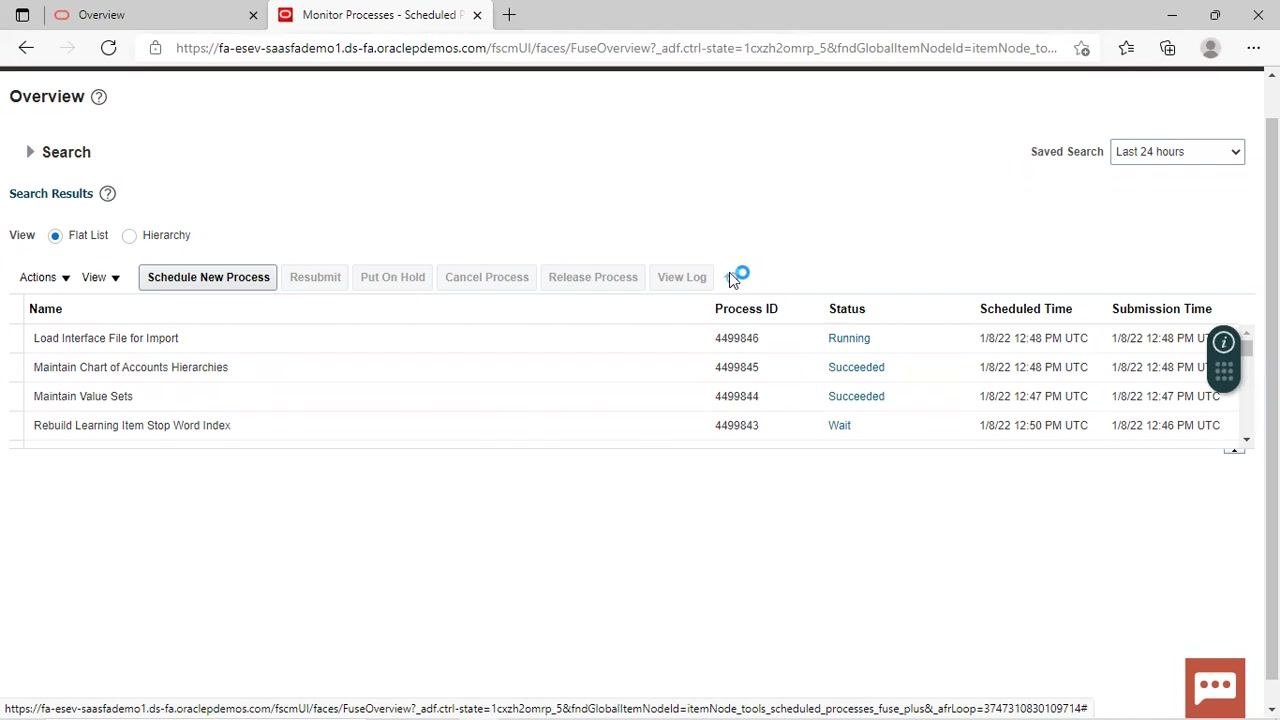
Task: Switch to the Monitor Processes browser tab
Action: coord(380,15)
